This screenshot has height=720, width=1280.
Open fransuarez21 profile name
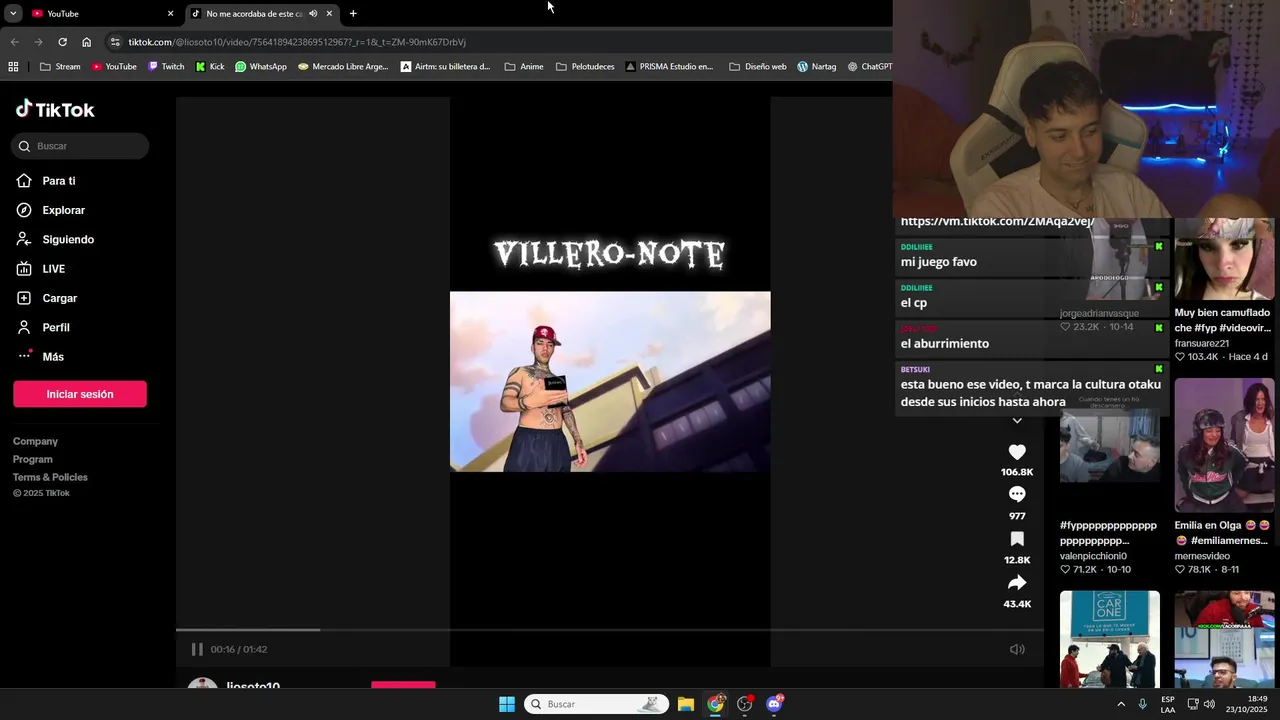pyautogui.click(x=1202, y=343)
